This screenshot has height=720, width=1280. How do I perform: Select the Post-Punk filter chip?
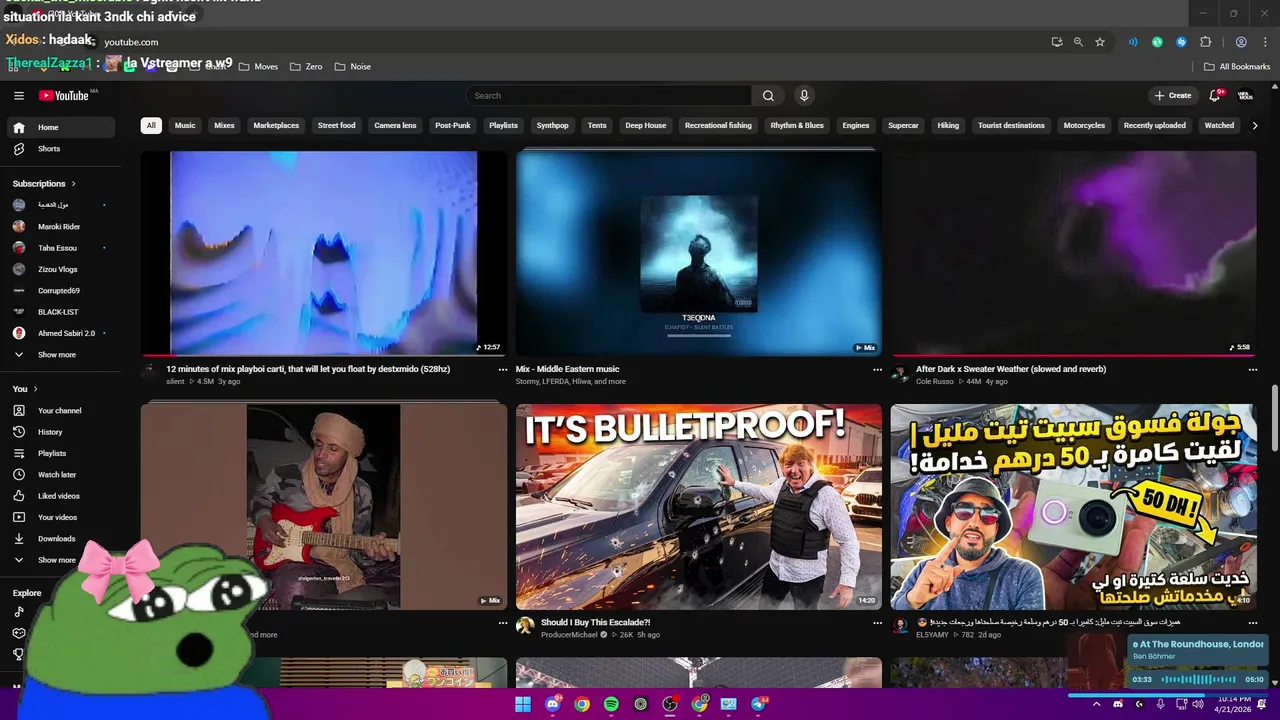coord(452,126)
